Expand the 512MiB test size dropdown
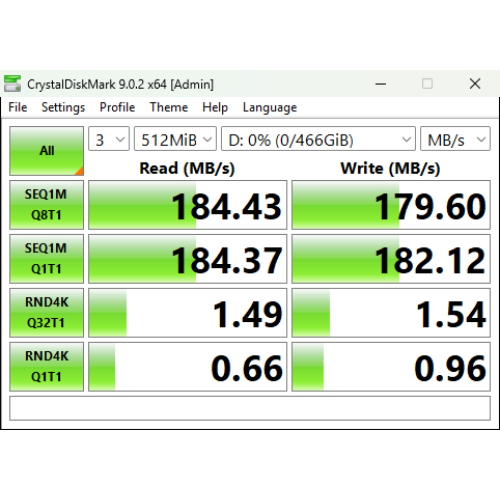Screen dimensions: 500x500 click(175, 139)
